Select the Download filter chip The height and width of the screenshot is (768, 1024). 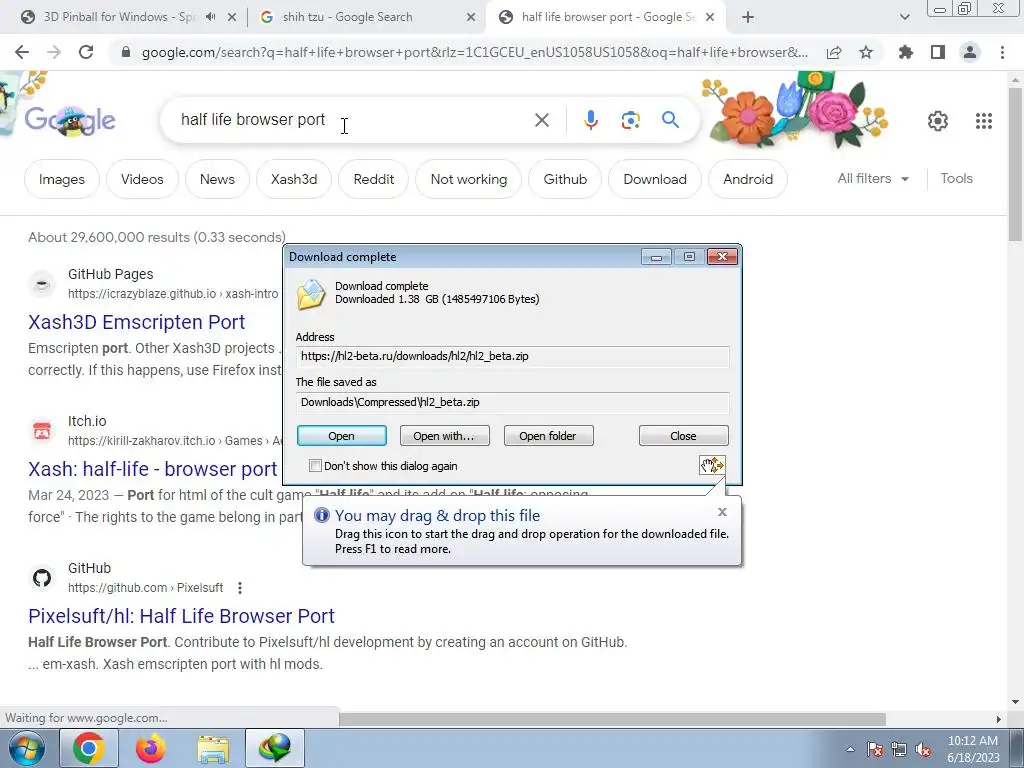pos(655,179)
